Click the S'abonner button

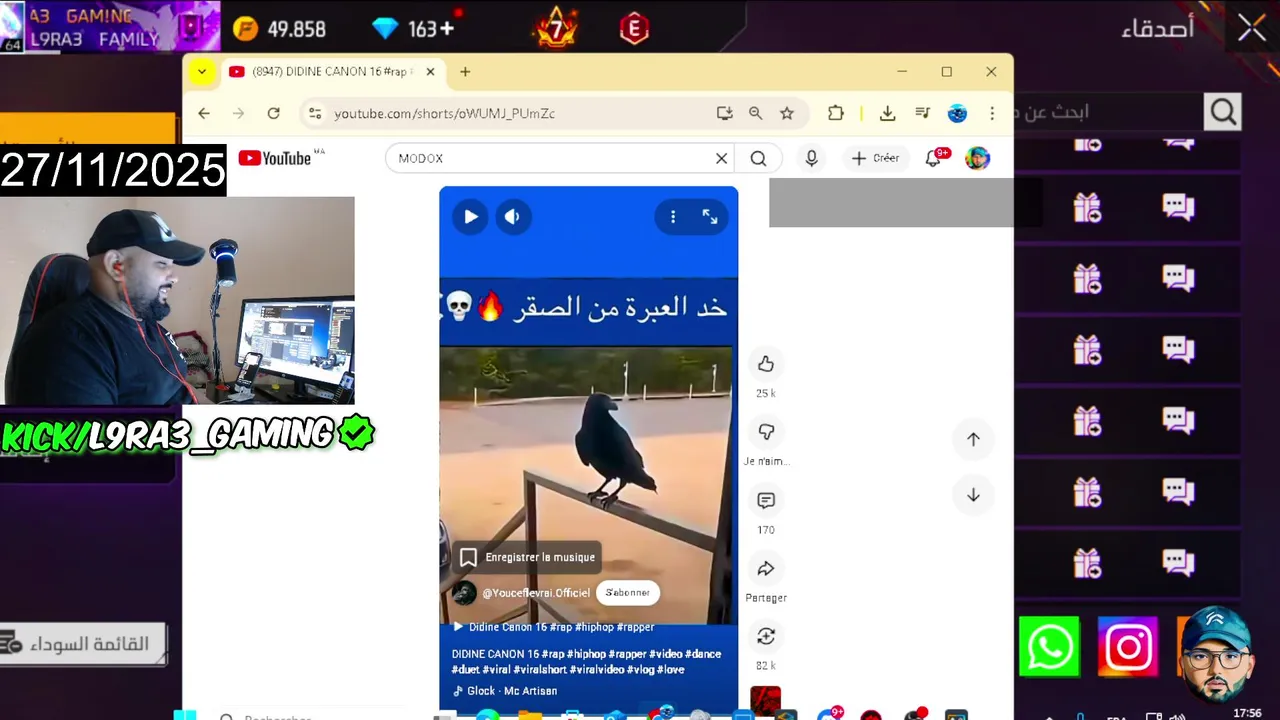[x=628, y=593]
